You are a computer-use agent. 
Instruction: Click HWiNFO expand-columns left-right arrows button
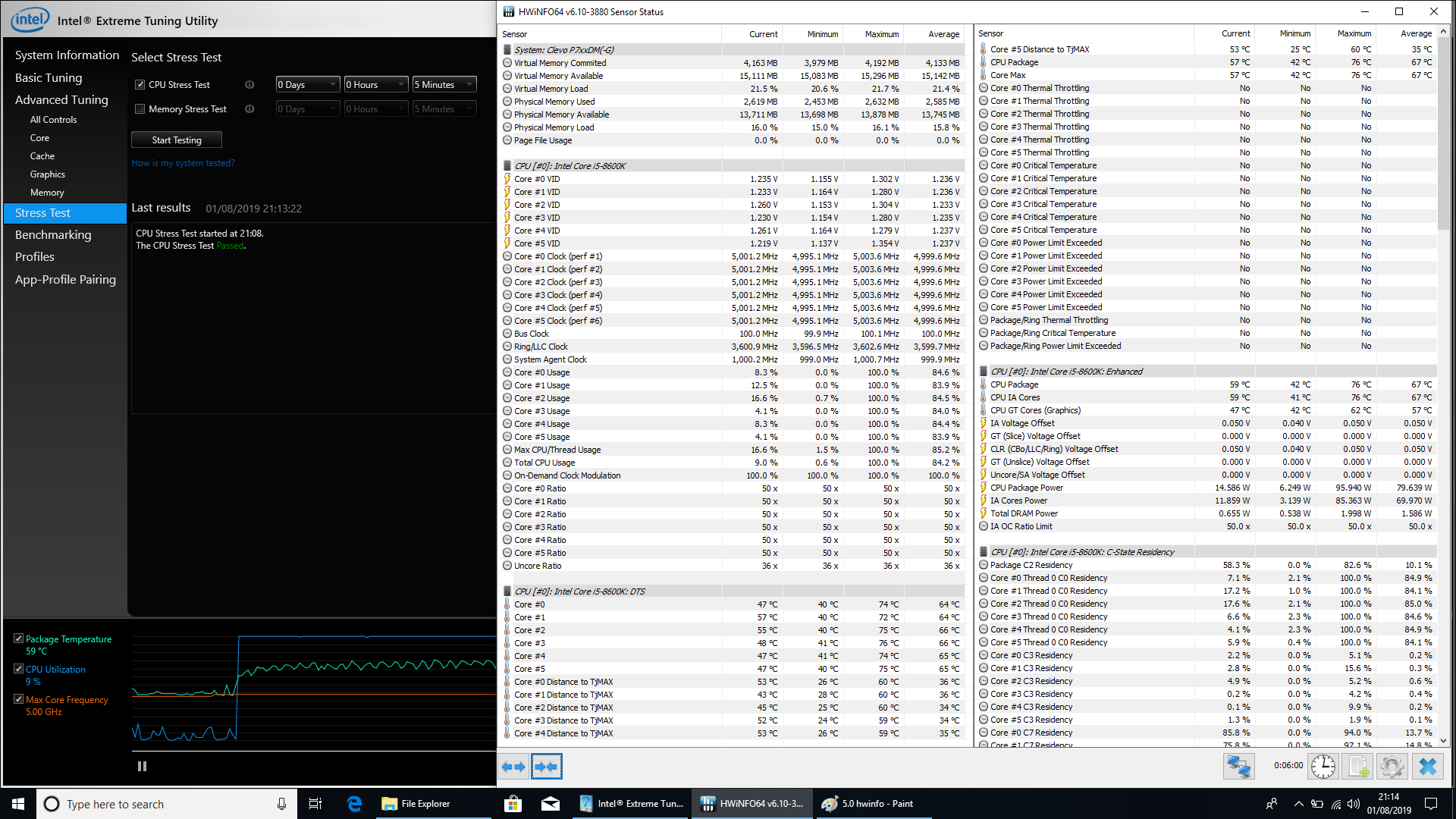point(513,767)
